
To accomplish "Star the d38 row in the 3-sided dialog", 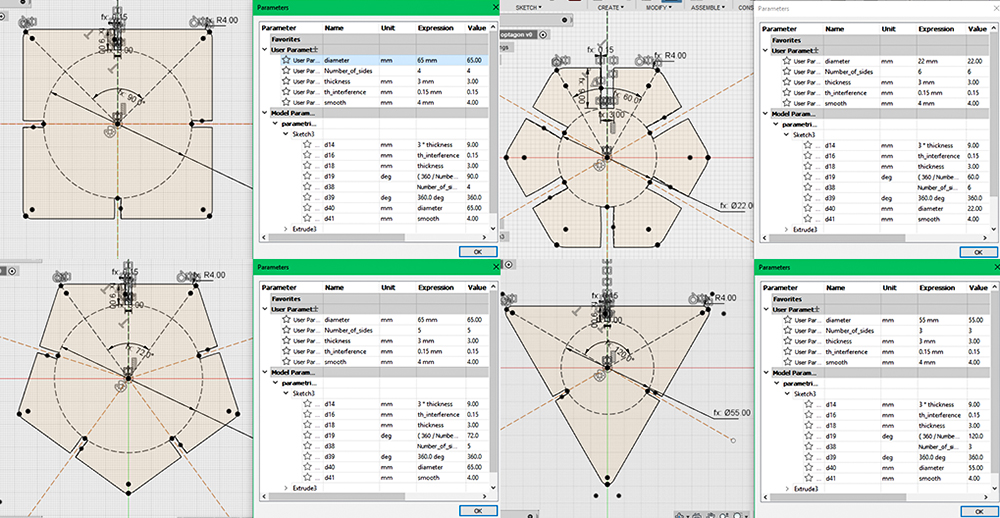I will tap(809, 447).
